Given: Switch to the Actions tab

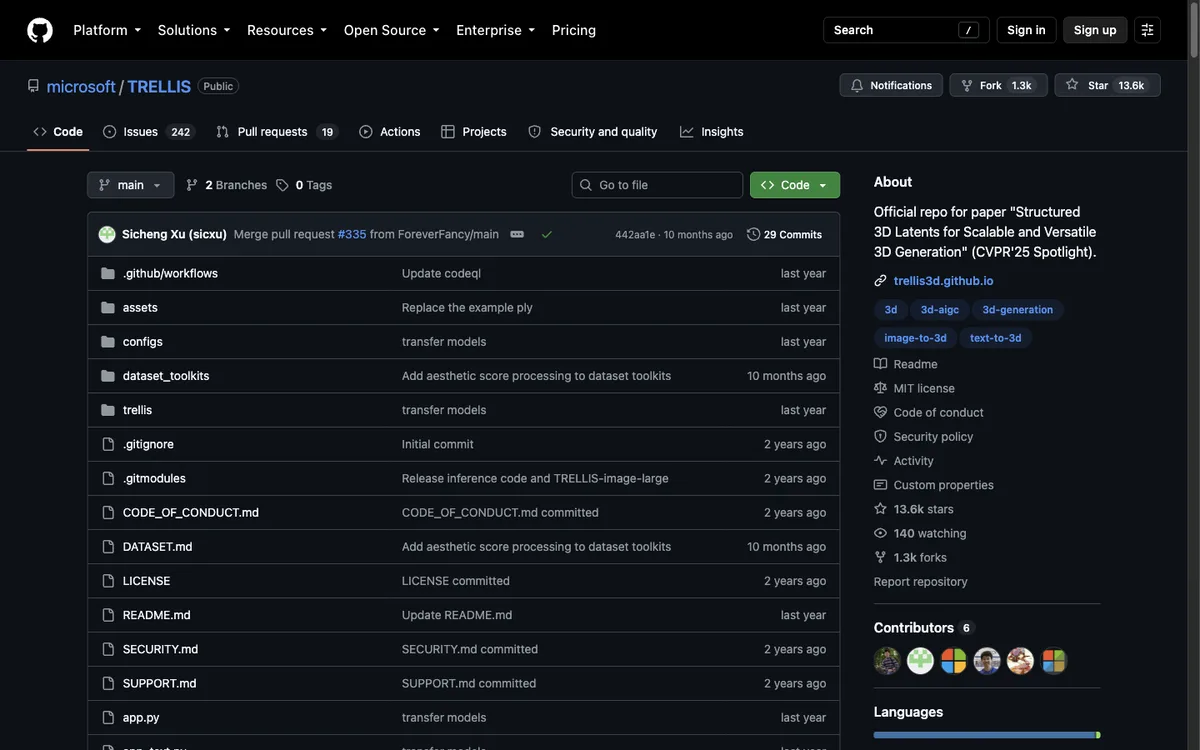Looking at the screenshot, I should 390,132.
